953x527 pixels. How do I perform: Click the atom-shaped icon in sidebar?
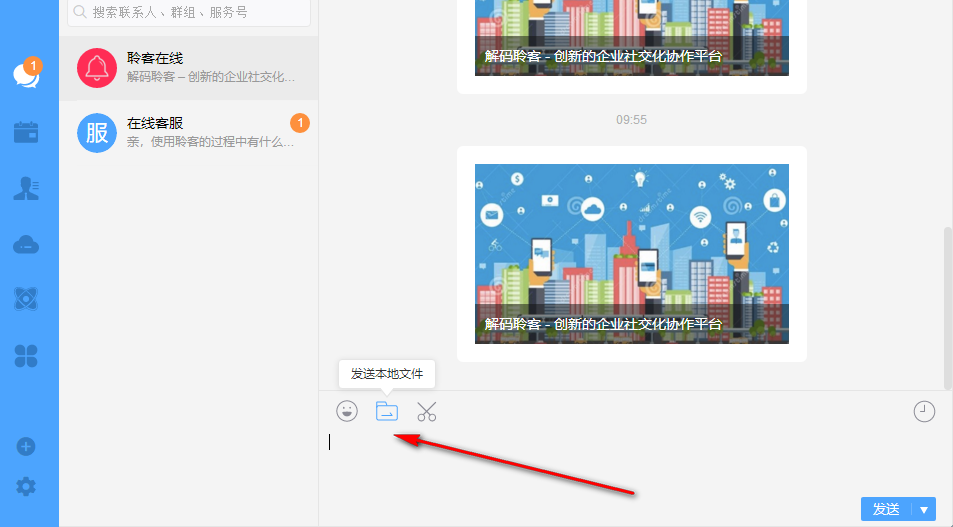coord(26,298)
